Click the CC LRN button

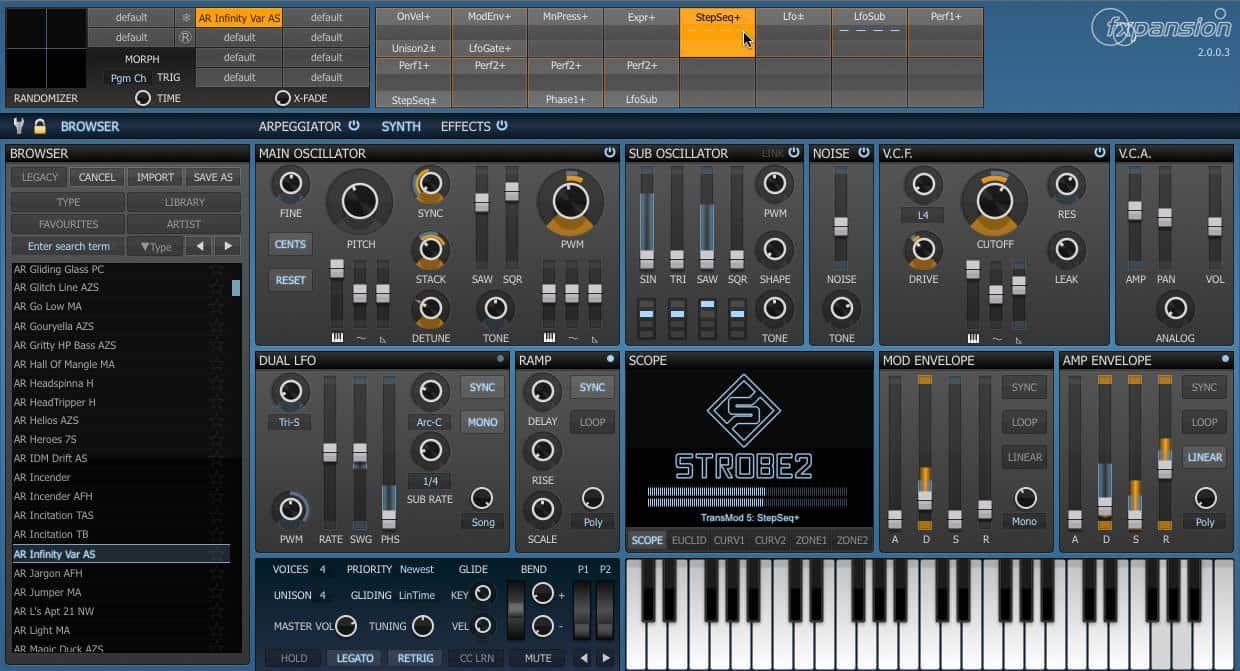tap(478, 658)
